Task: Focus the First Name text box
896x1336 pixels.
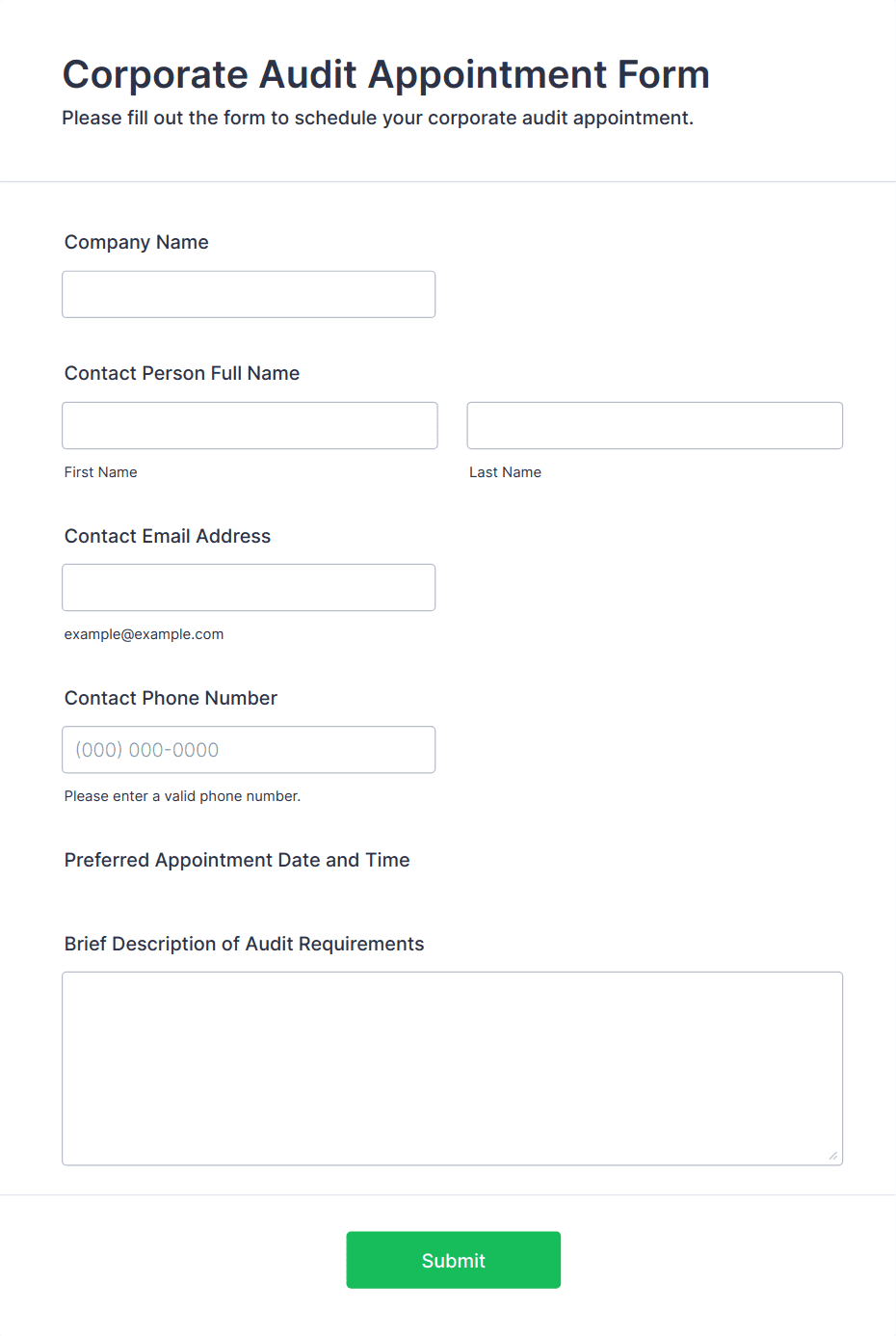Action: pyautogui.click(x=250, y=425)
